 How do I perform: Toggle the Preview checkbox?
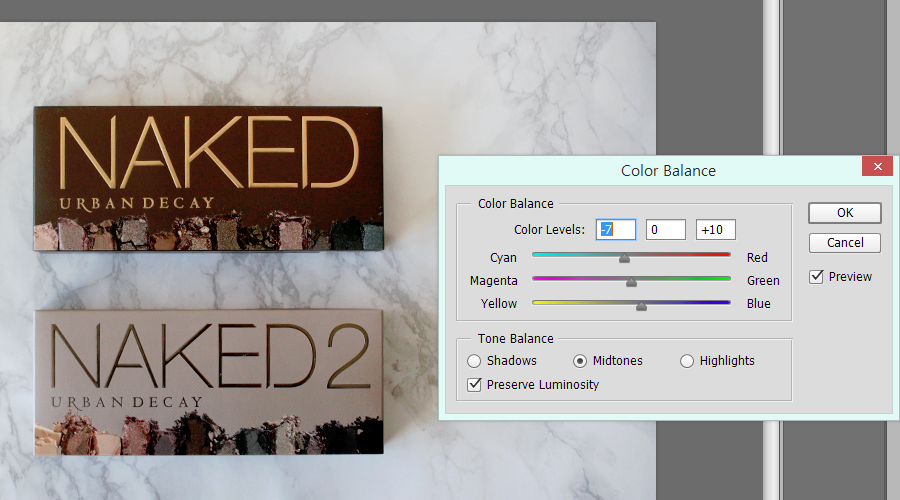[817, 277]
